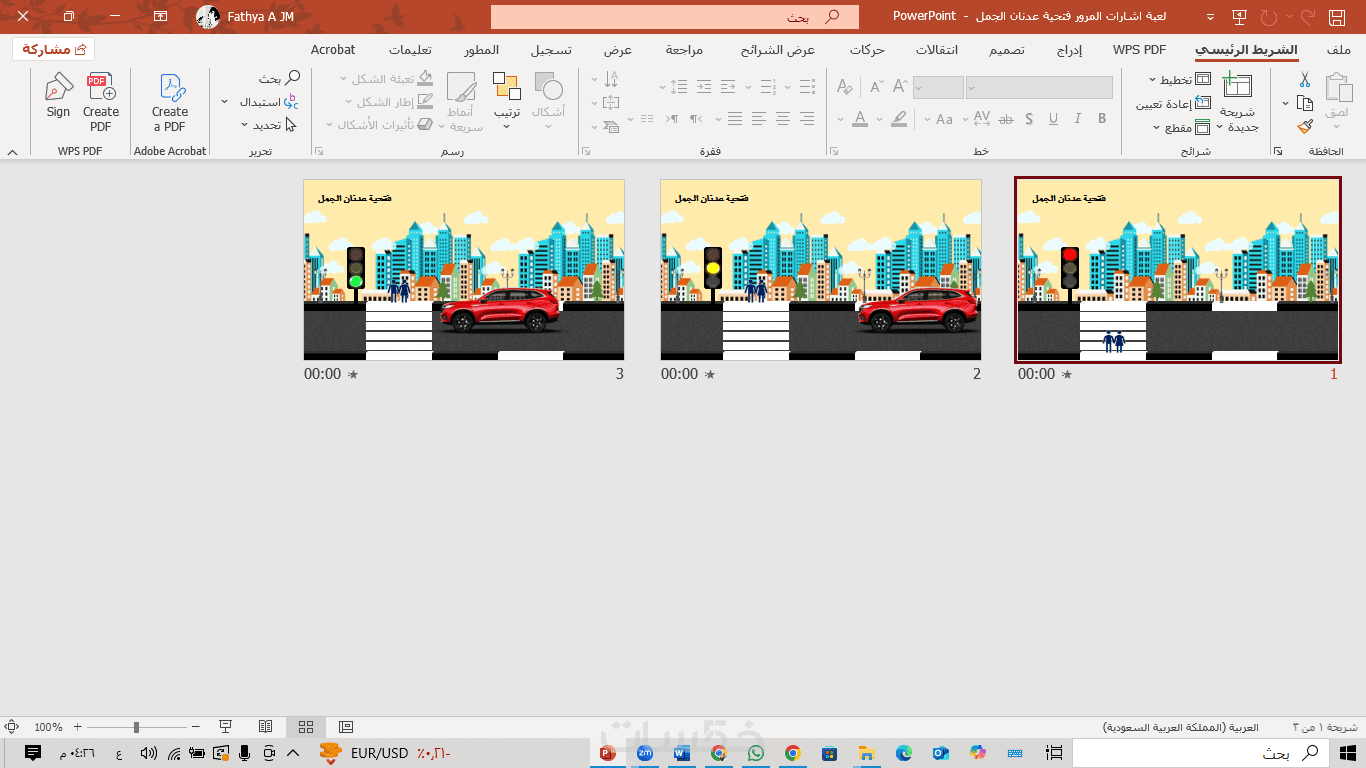
Task: Click the Find (بحث) magnifier in ribbon
Action: [x=292, y=78]
